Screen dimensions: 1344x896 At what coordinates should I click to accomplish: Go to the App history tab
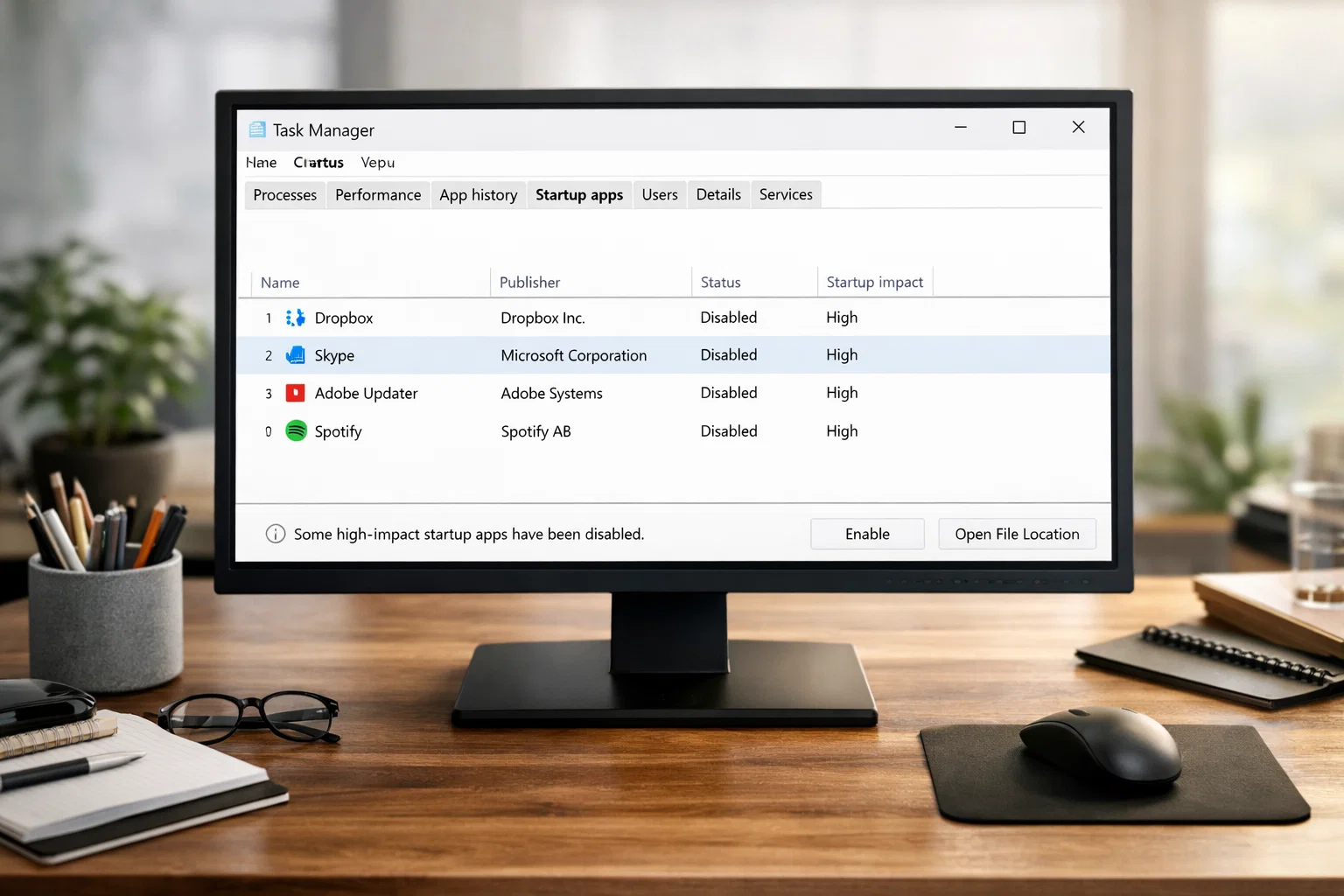[479, 194]
